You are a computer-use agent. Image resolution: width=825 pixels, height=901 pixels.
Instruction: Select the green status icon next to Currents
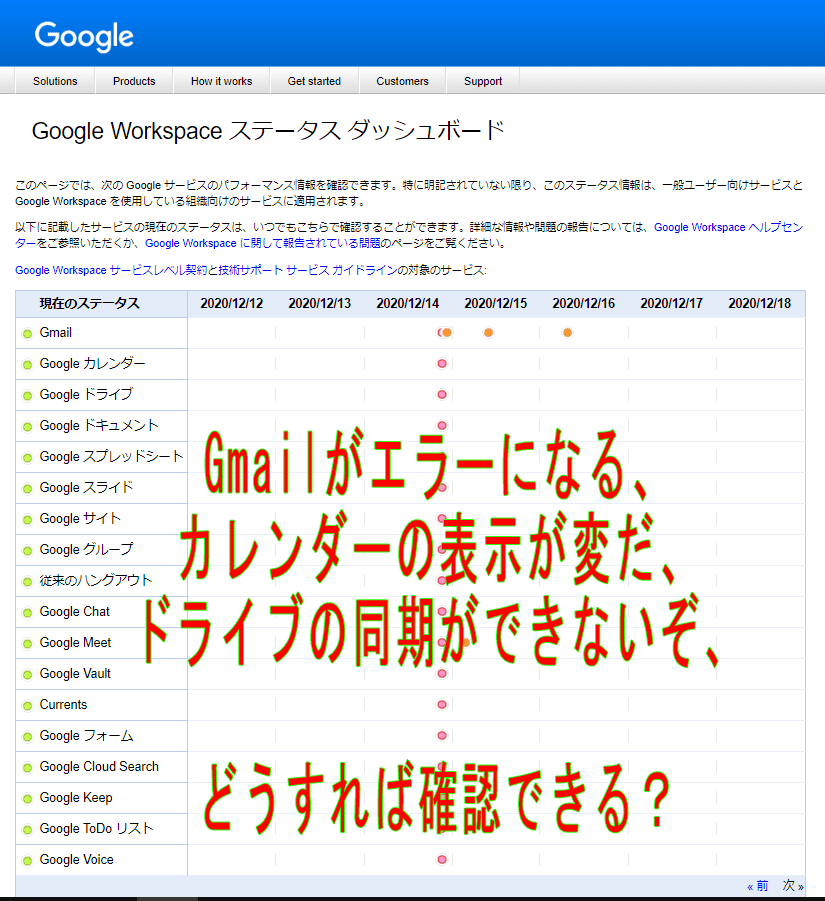click(27, 705)
